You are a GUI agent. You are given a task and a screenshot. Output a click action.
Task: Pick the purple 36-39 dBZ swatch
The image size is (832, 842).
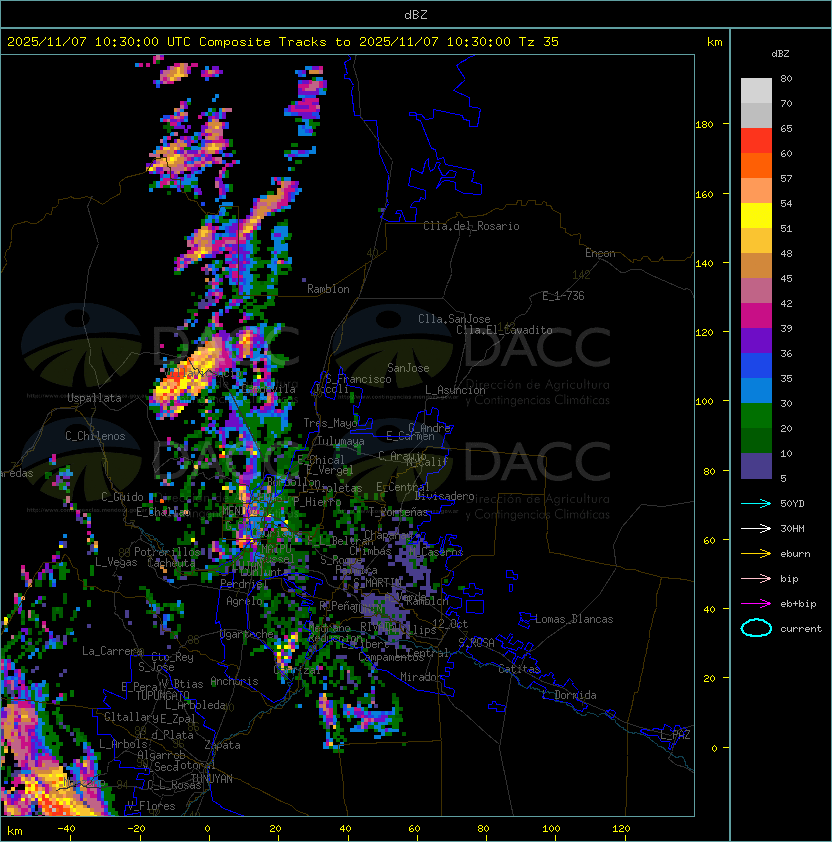756,341
